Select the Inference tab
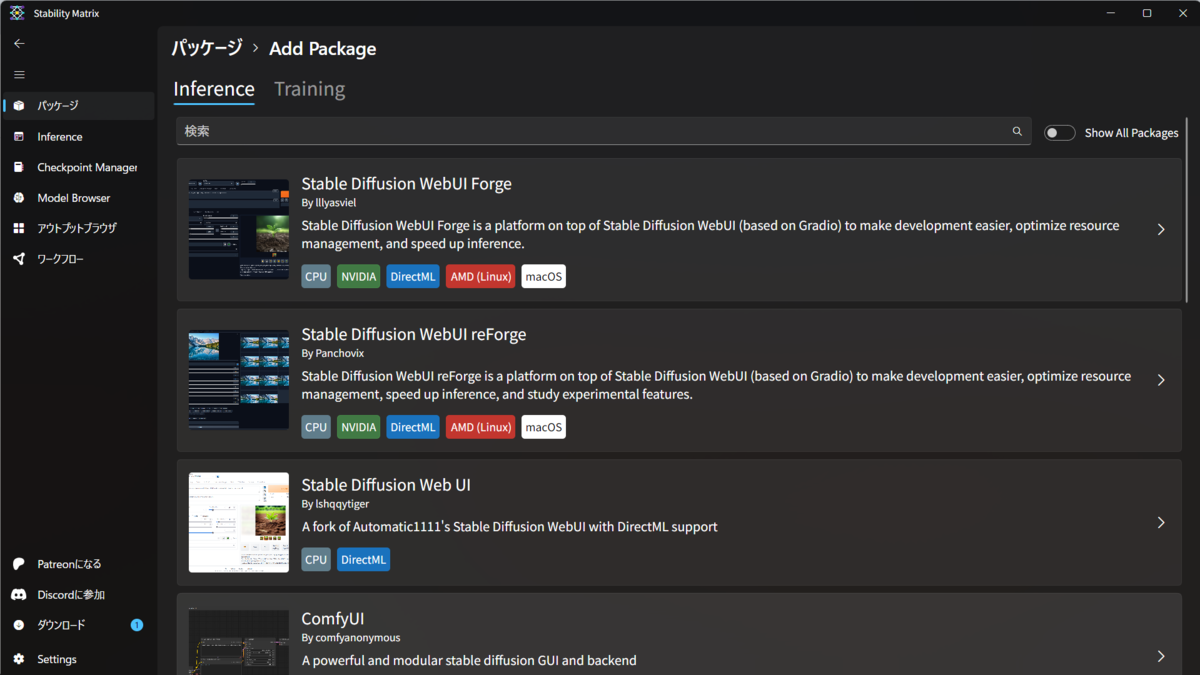This screenshot has height=675, width=1200. pyautogui.click(x=214, y=89)
